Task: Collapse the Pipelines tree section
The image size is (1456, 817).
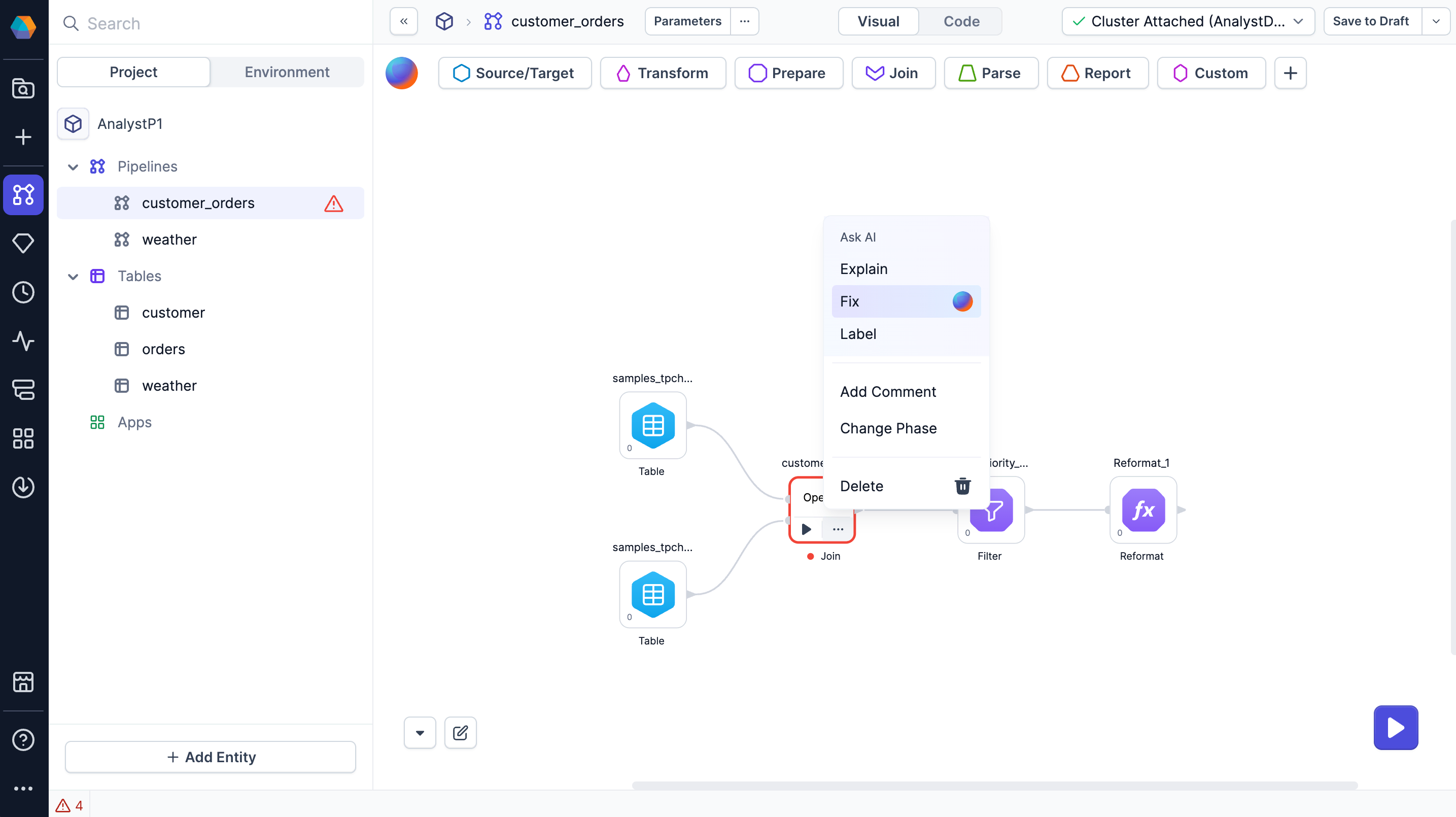Action: [73, 166]
